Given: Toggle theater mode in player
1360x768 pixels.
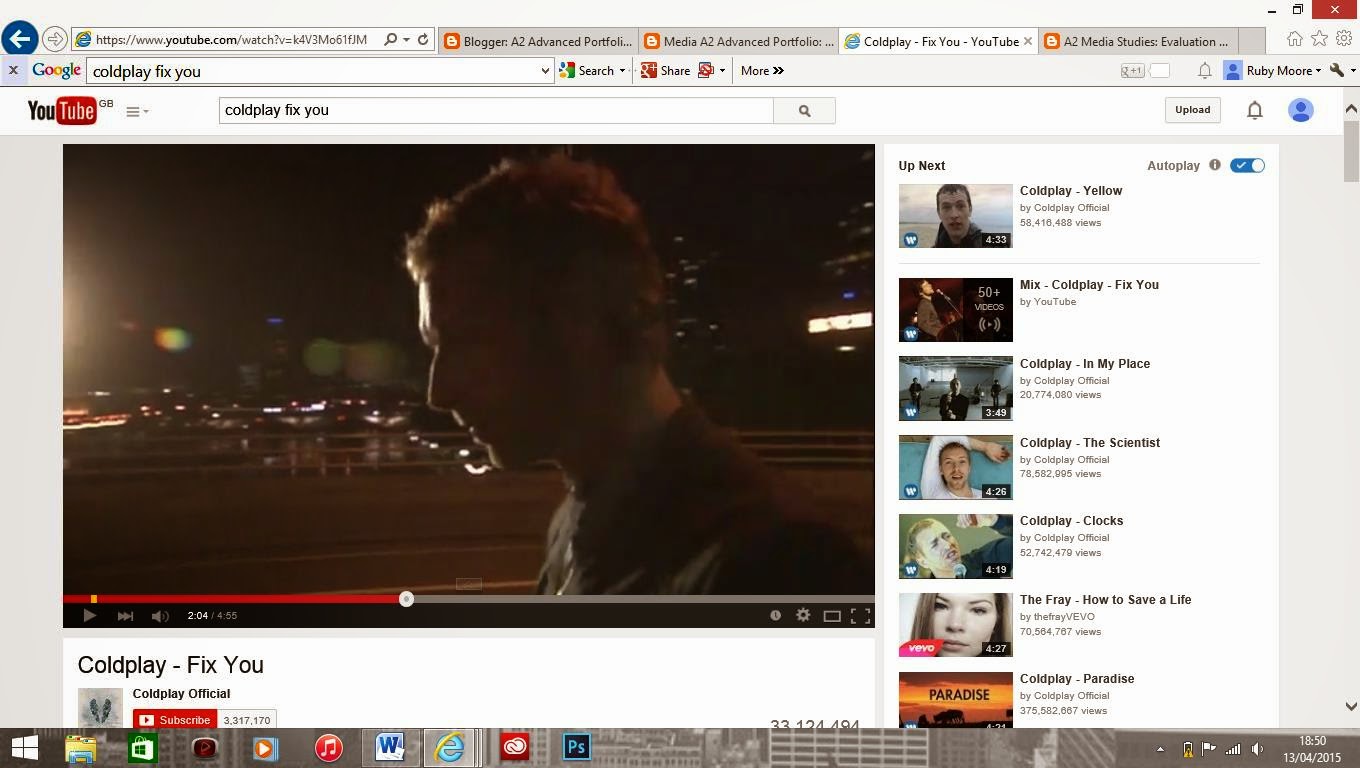Looking at the screenshot, I should [x=832, y=616].
